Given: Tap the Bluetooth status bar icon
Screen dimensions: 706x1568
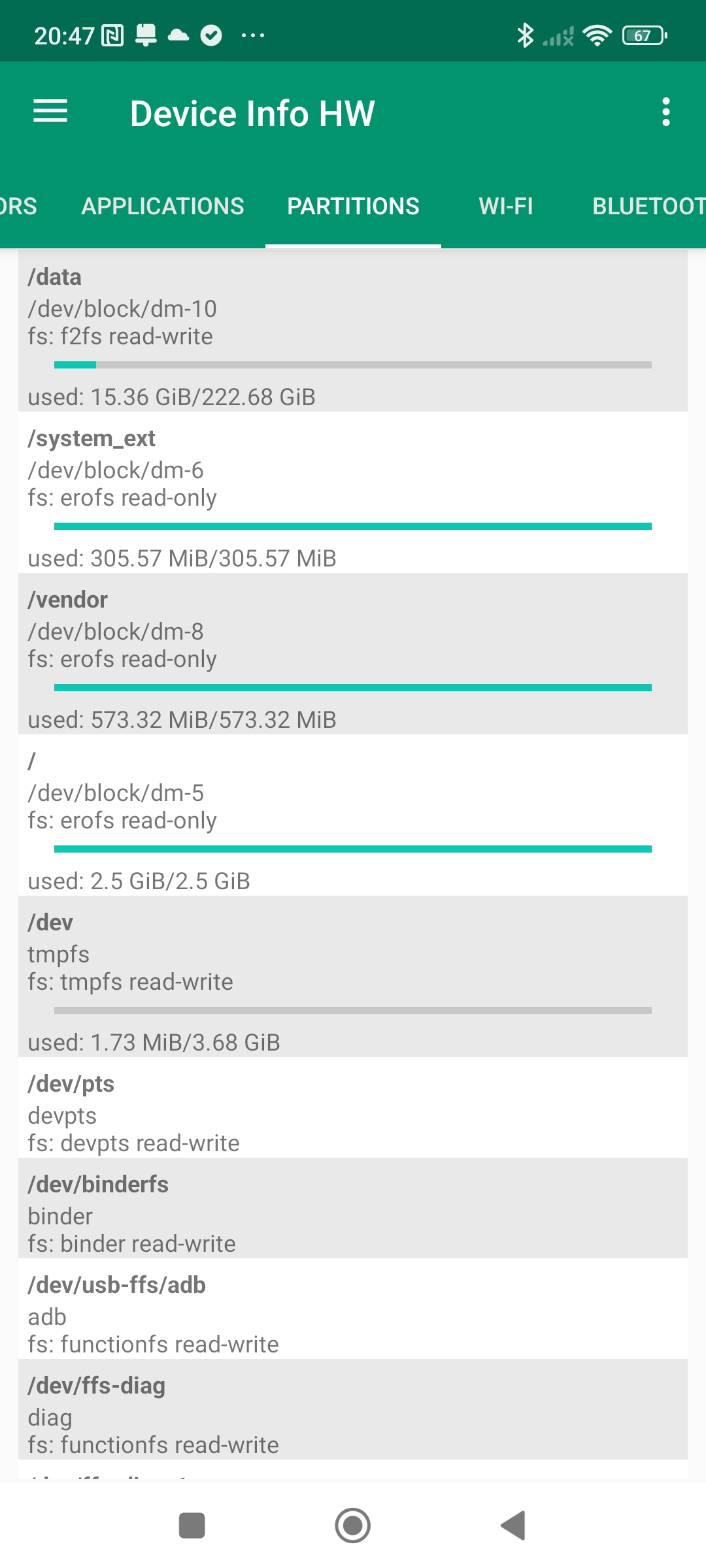Looking at the screenshot, I should pos(525,35).
